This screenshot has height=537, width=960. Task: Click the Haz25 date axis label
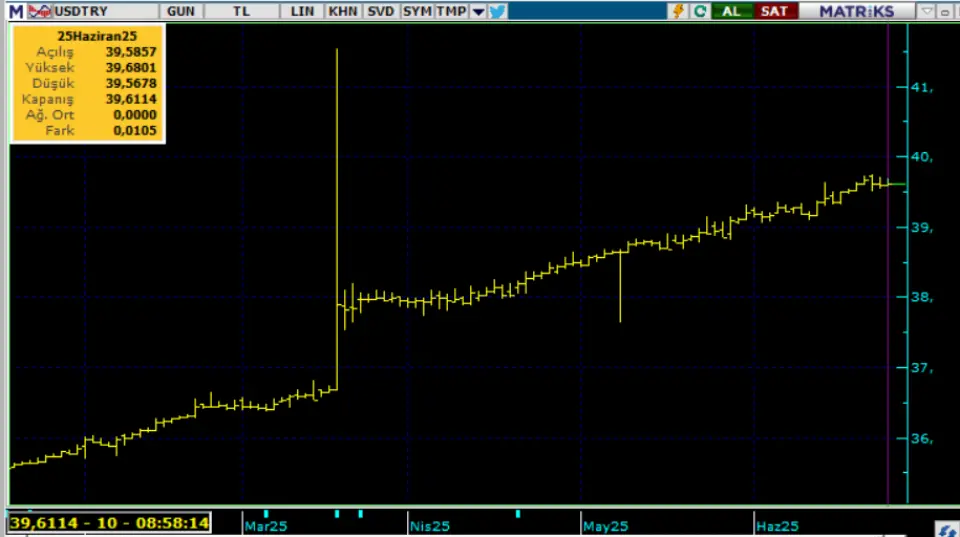tap(777, 526)
